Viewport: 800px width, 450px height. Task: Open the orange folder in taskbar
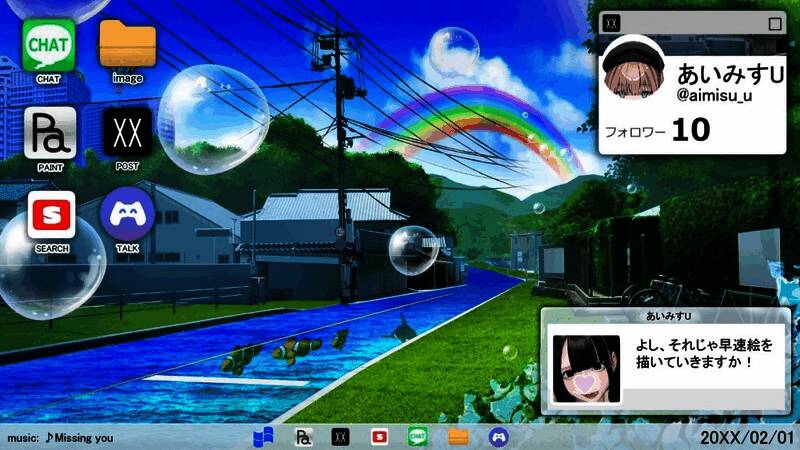point(458,437)
